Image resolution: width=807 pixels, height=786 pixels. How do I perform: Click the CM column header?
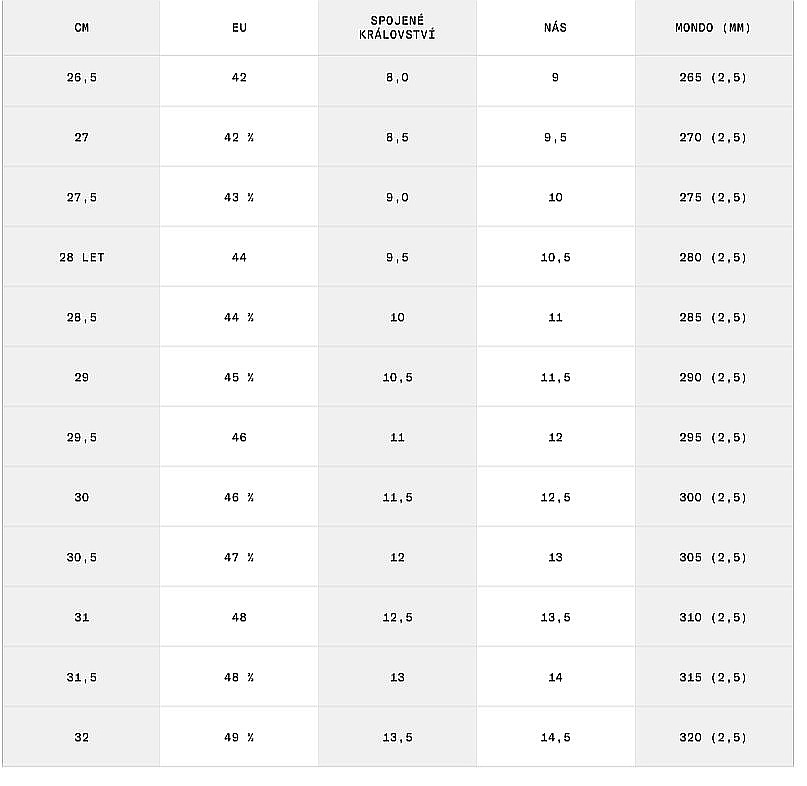[x=81, y=28]
